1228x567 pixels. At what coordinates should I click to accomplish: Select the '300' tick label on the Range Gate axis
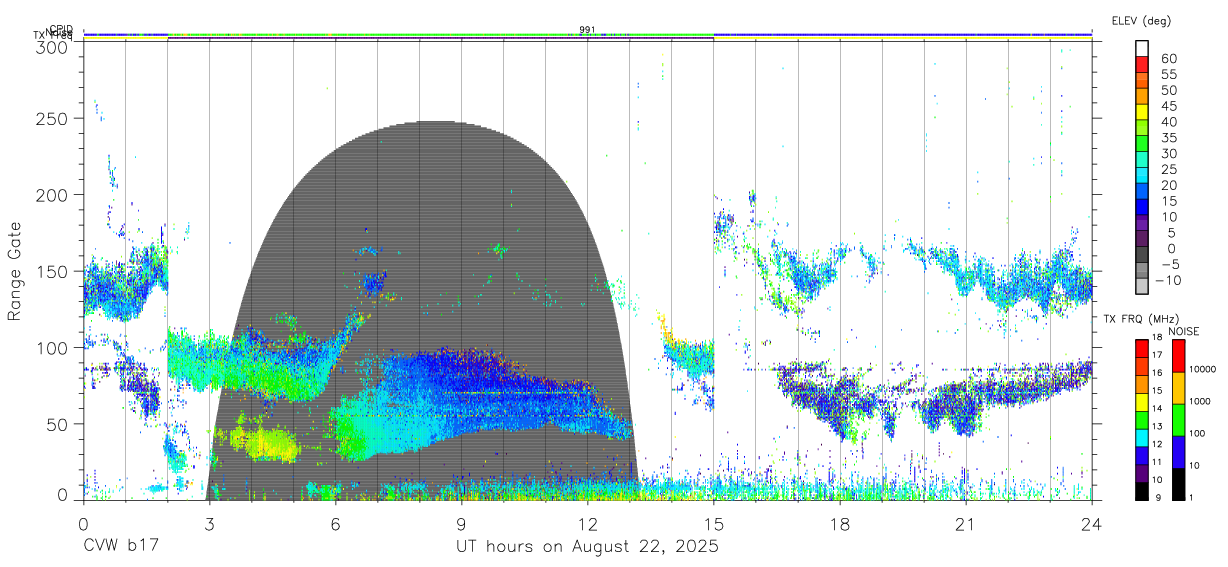click(53, 46)
